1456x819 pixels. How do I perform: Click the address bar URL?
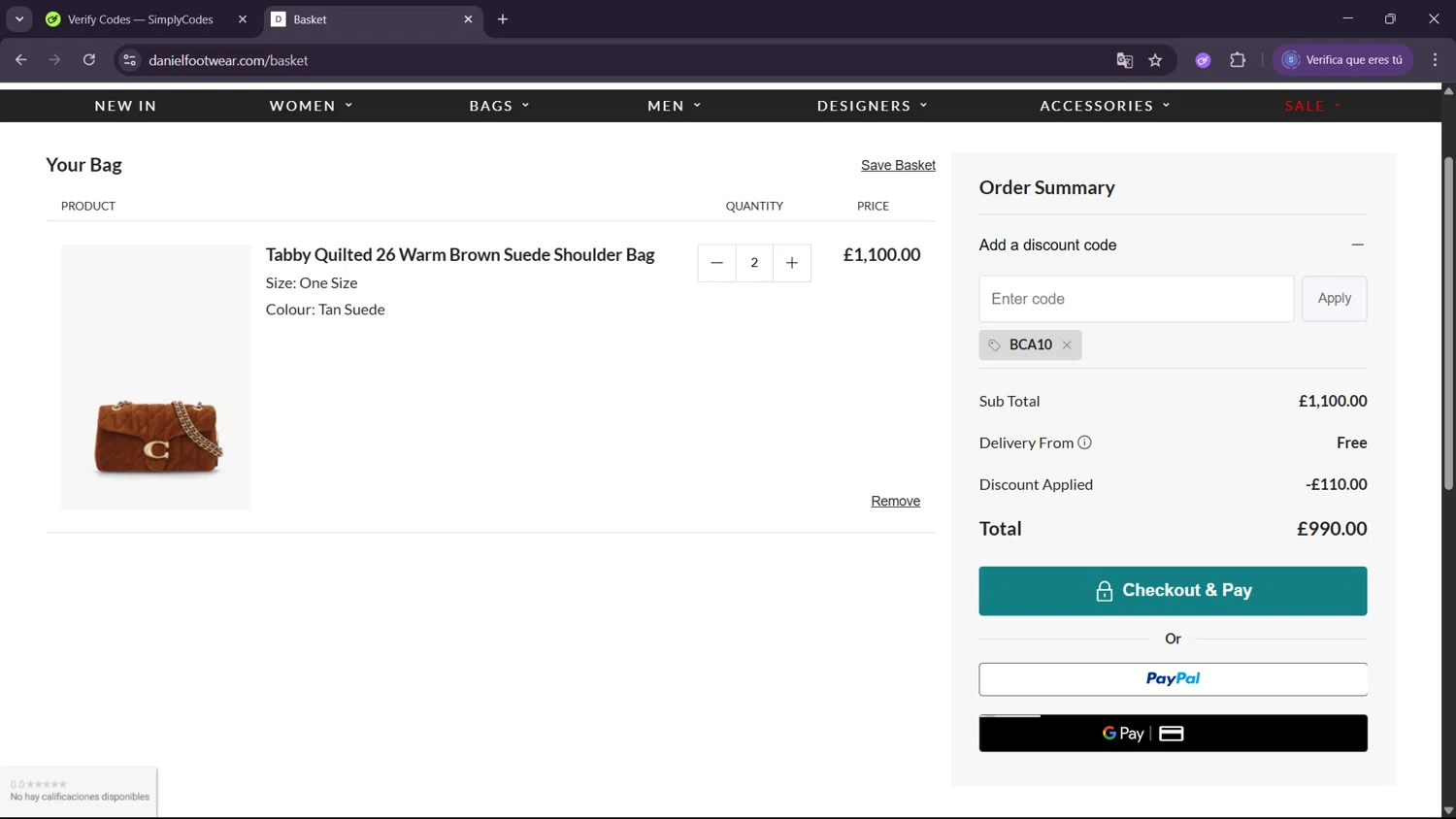tap(228, 60)
